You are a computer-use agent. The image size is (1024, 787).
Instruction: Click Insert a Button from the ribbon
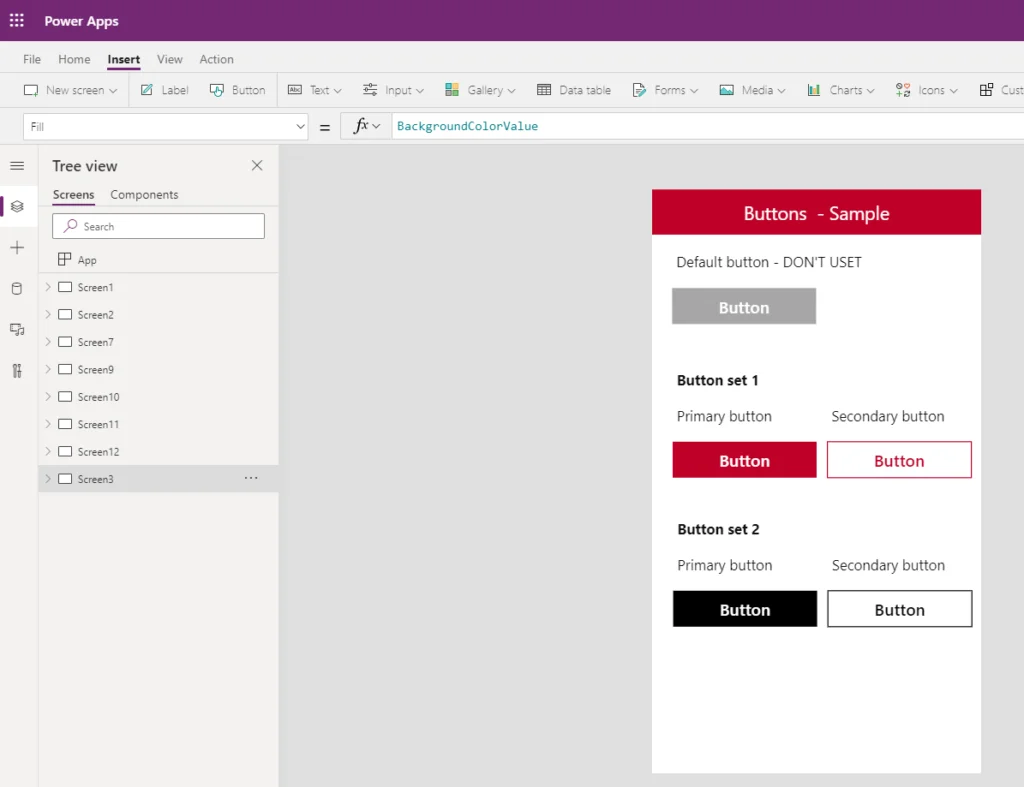237,89
